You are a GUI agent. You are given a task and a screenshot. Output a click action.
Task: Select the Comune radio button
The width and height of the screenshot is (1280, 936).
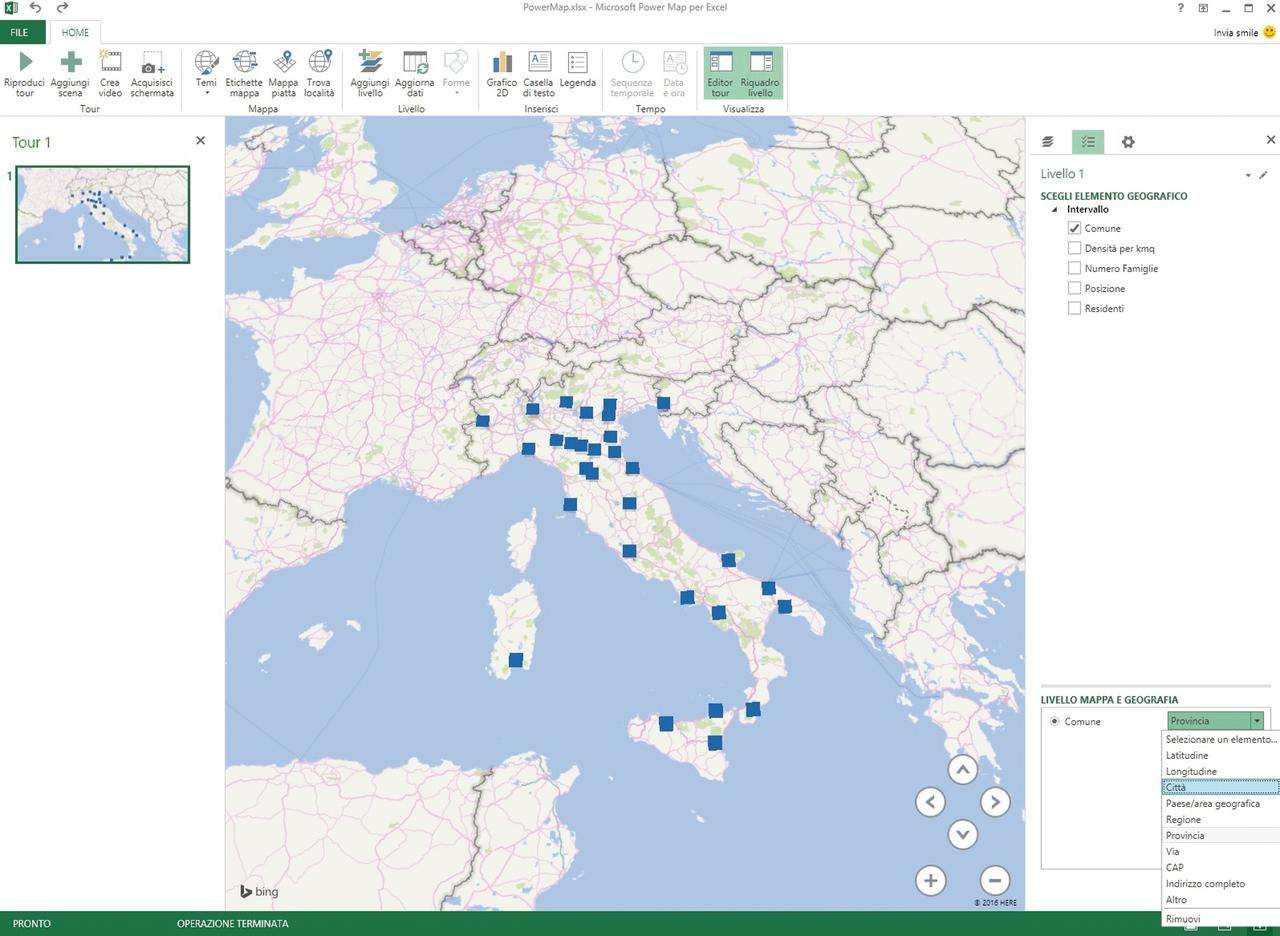1054,721
